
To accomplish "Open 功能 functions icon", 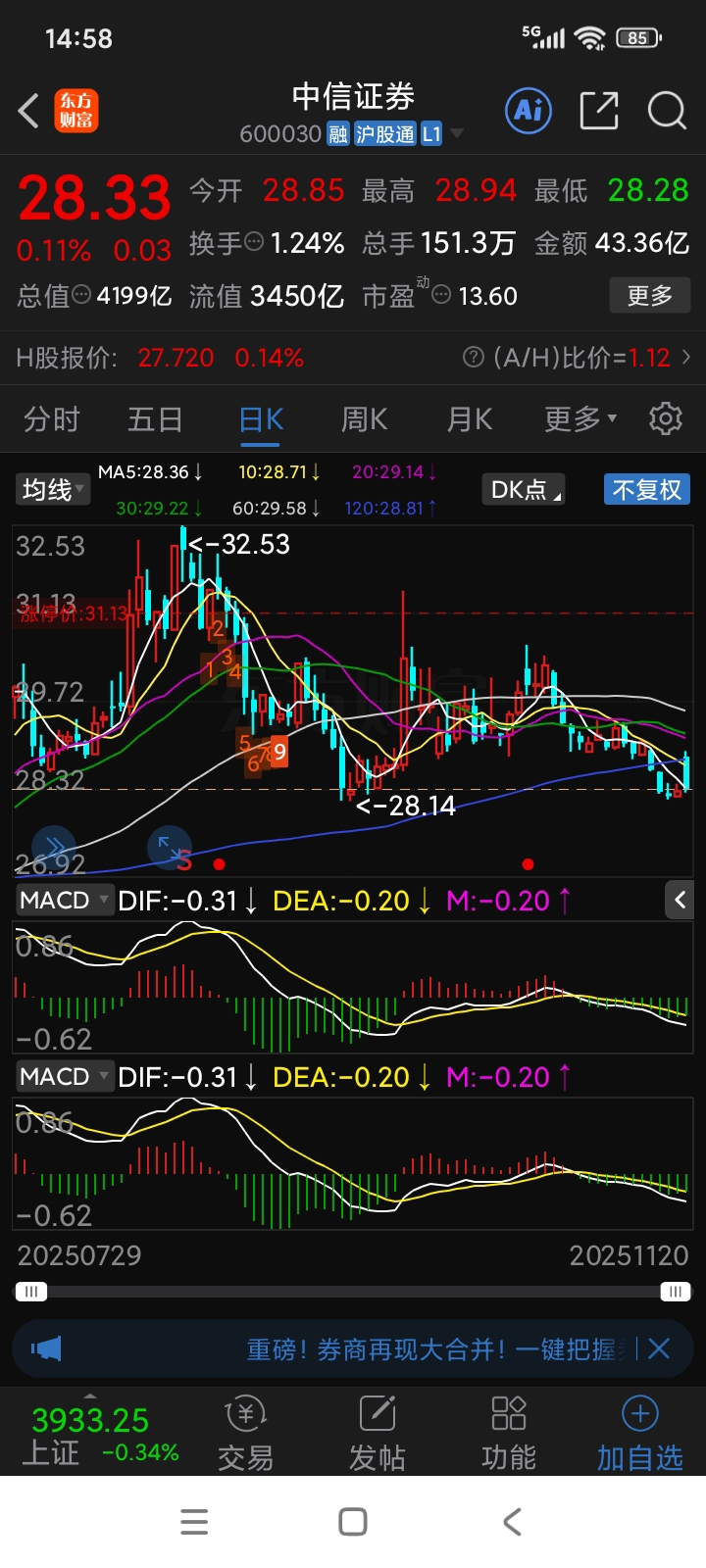I will coord(508,1434).
